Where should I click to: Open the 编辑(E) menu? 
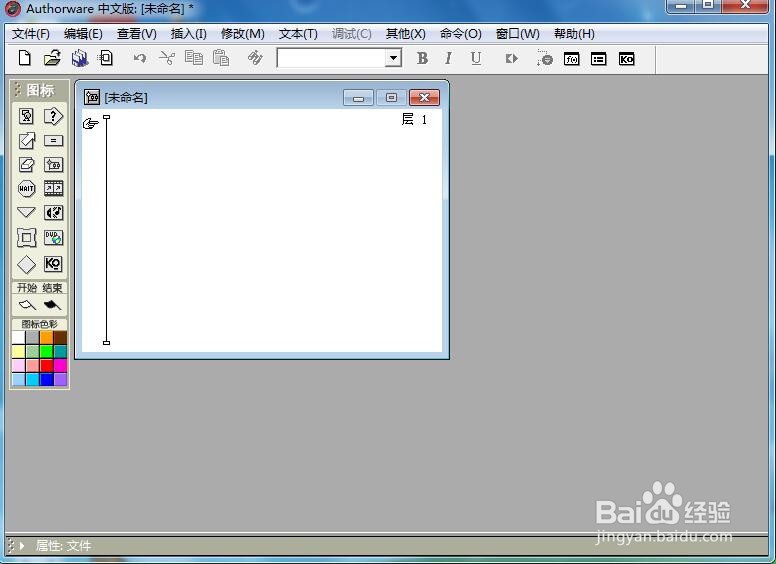pos(83,34)
